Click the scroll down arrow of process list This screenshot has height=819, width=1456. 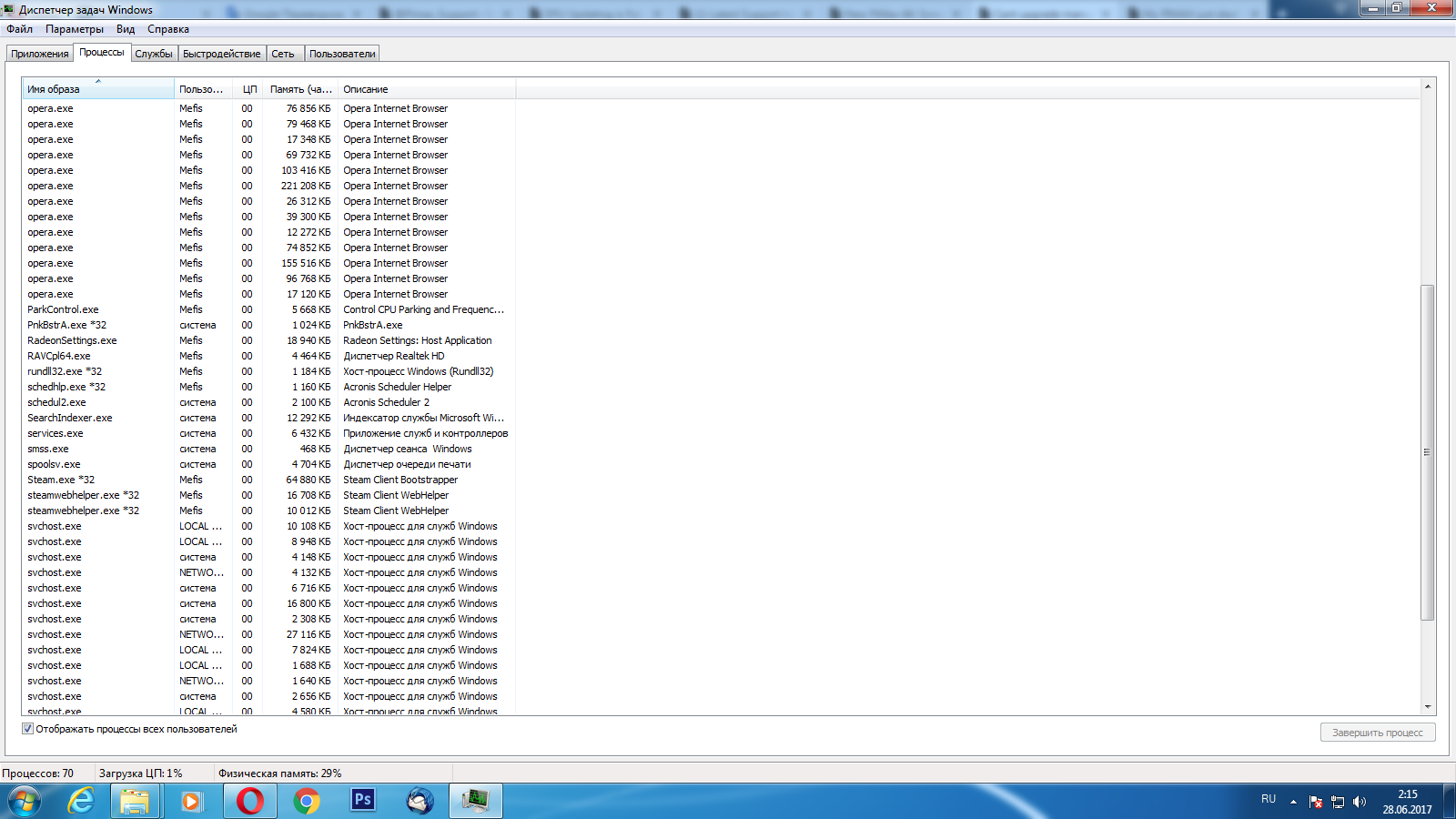click(x=1428, y=706)
